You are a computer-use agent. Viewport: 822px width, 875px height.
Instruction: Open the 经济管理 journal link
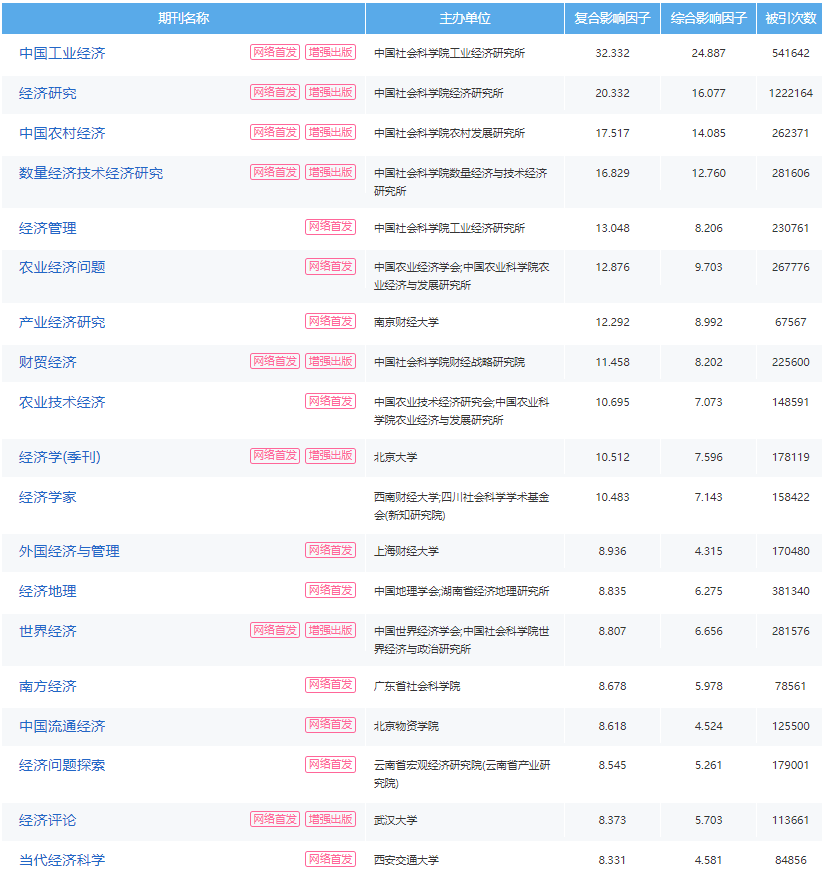(47, 228)
